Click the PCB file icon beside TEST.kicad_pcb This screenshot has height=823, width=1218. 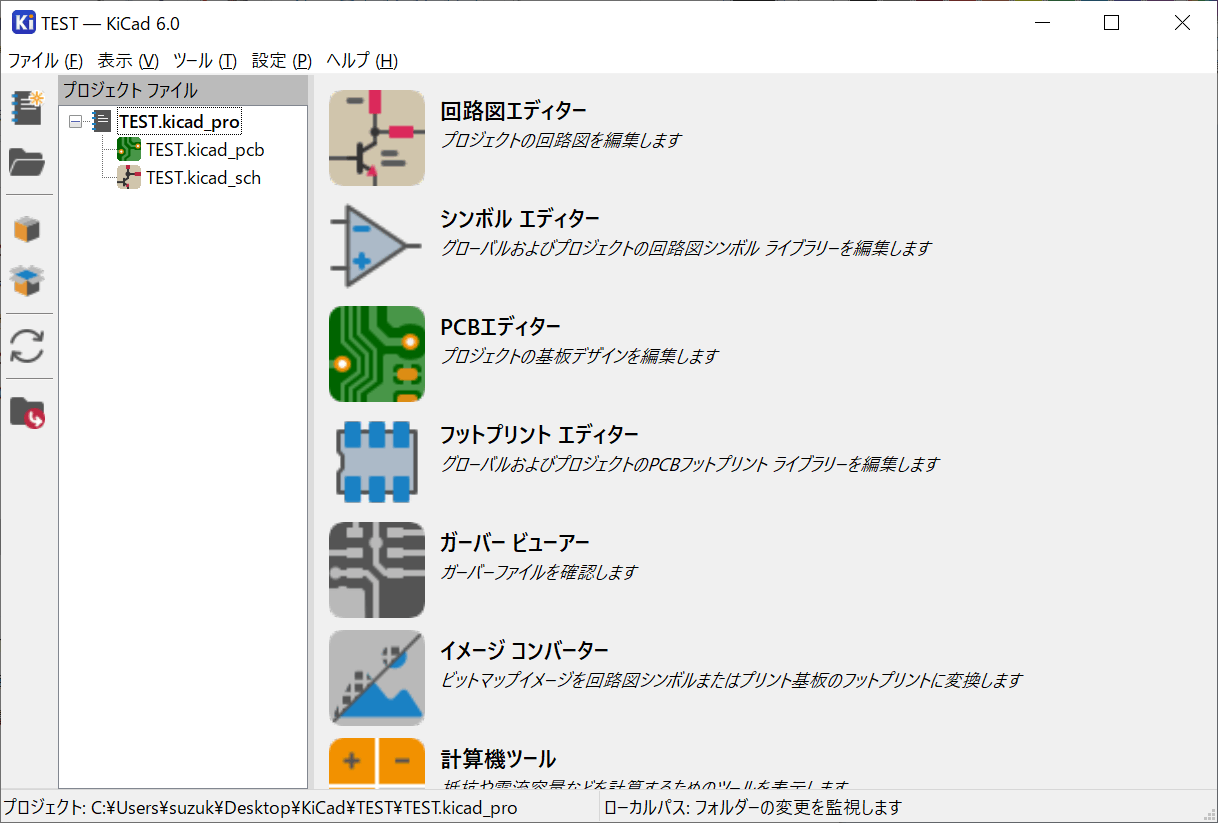[129, 150]
